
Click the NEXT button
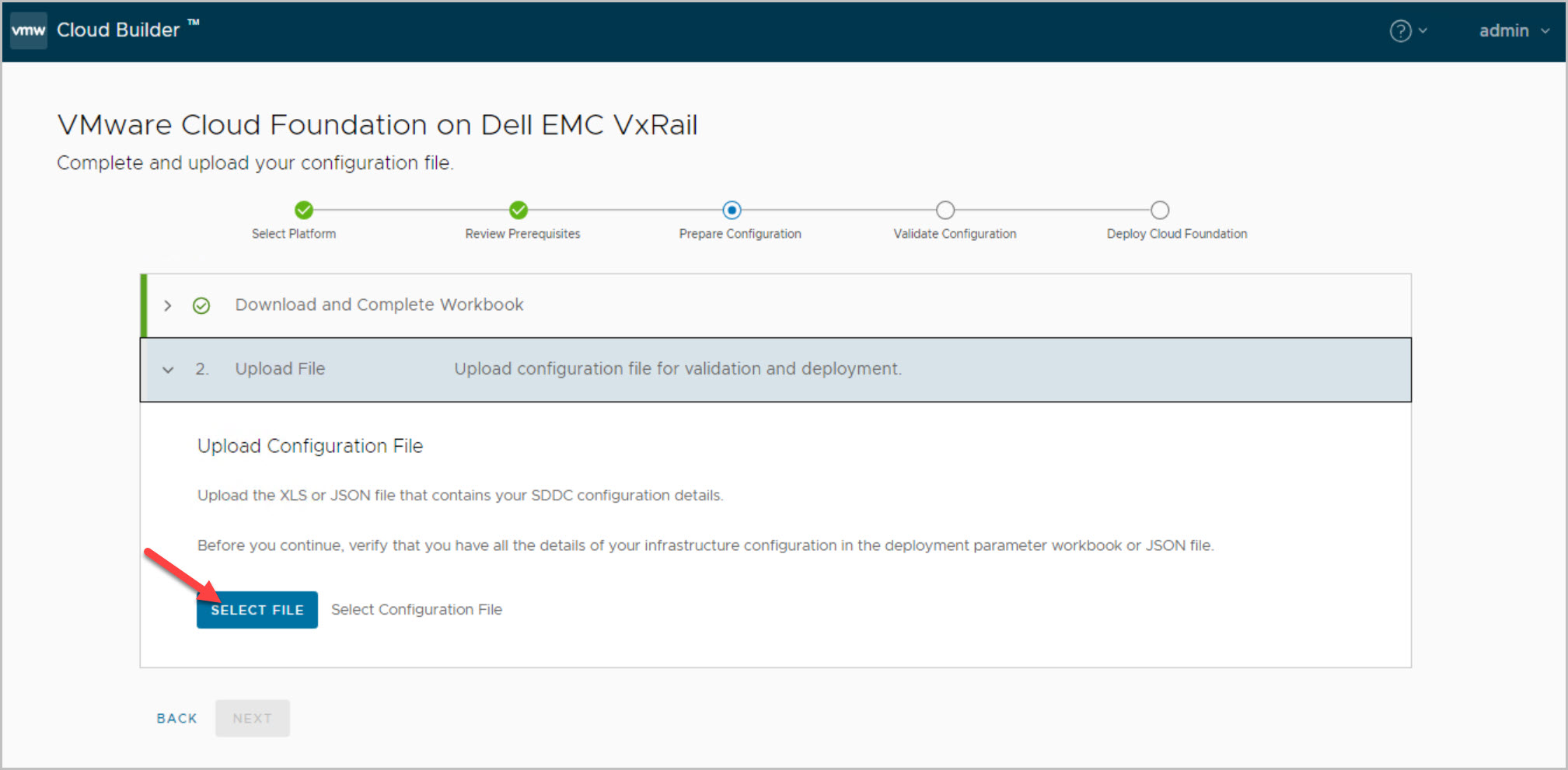click(252, 718)
